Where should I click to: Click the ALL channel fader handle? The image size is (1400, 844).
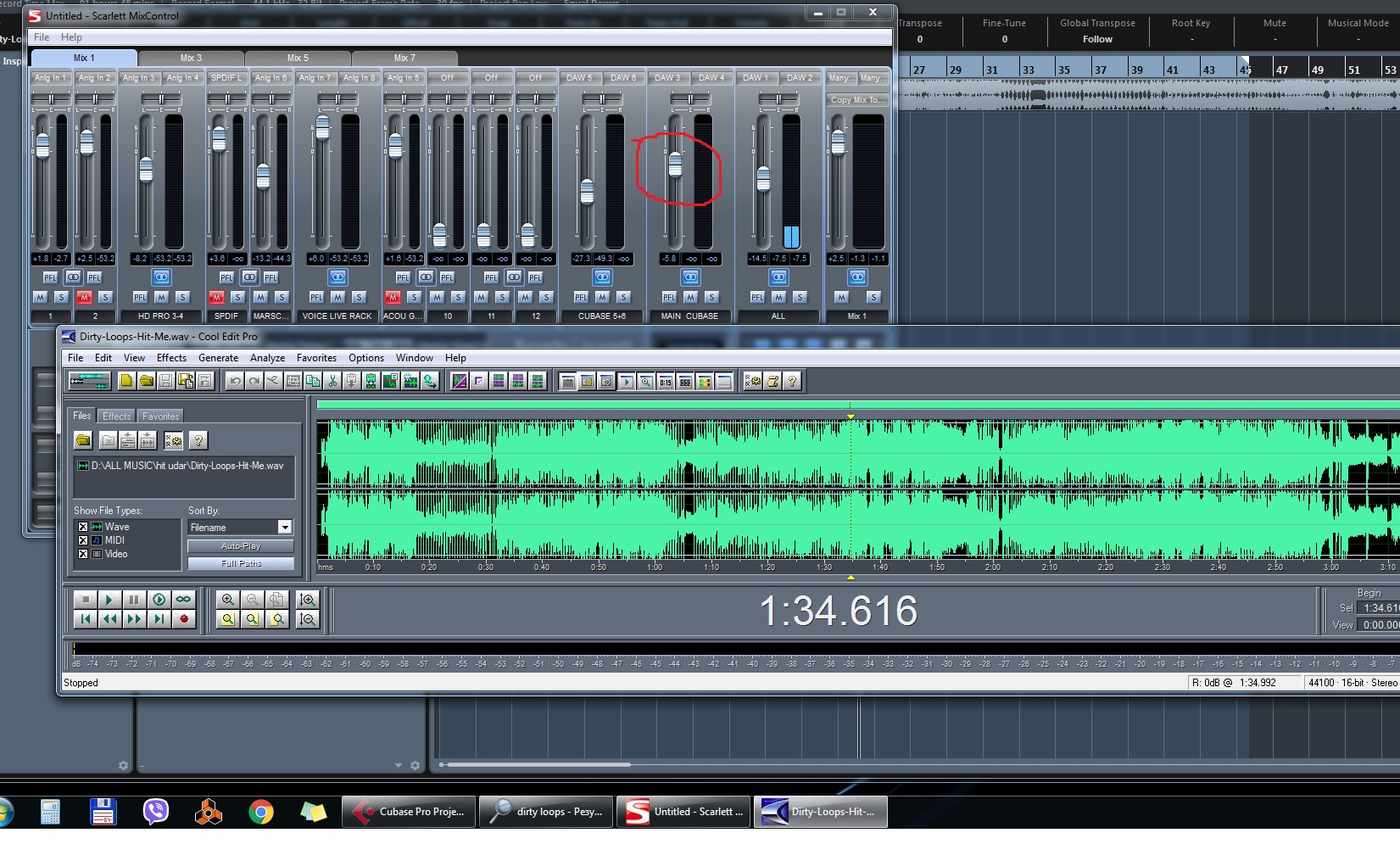click(763, 178)
